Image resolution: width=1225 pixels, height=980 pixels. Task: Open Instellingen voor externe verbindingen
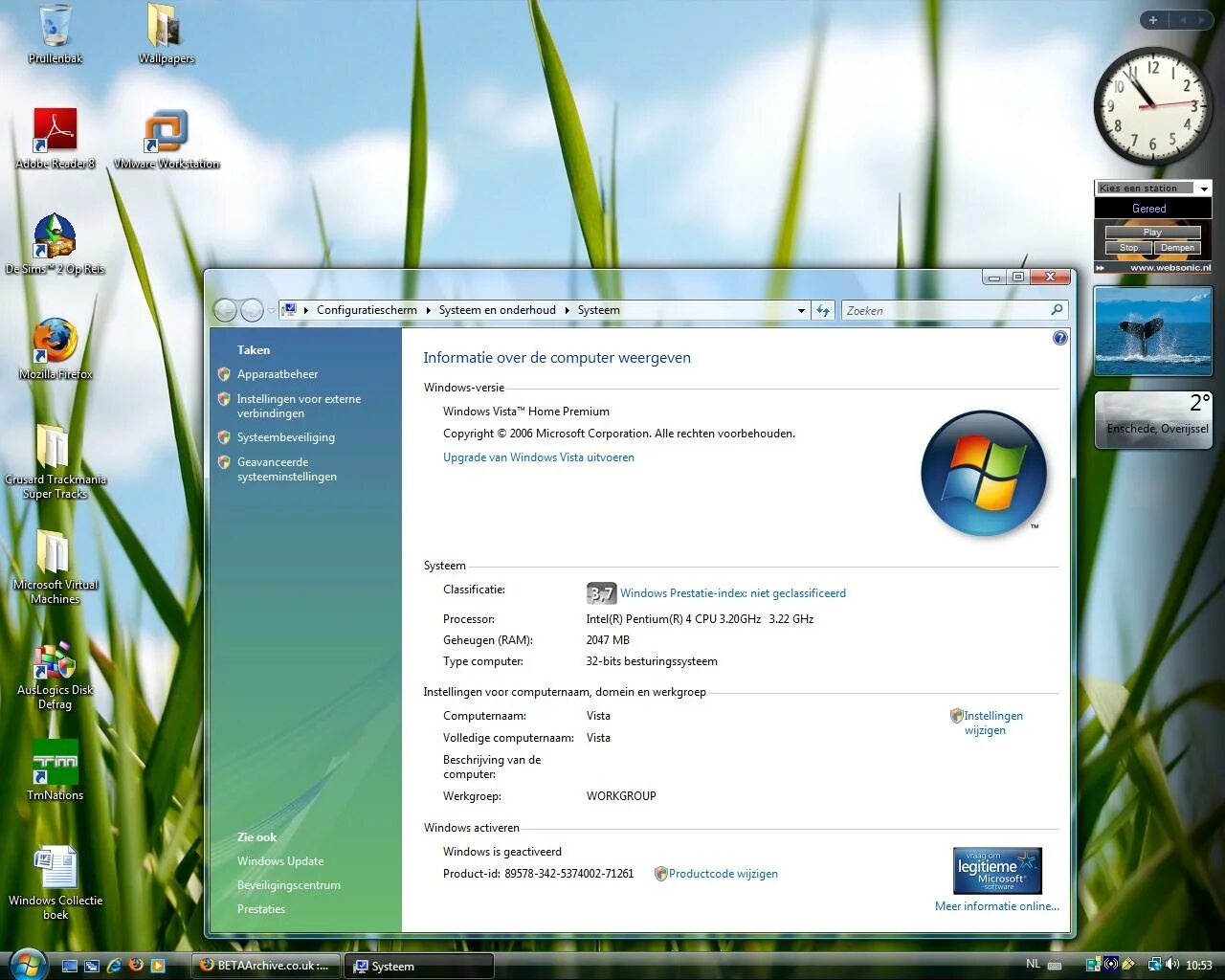coord(299,406)
